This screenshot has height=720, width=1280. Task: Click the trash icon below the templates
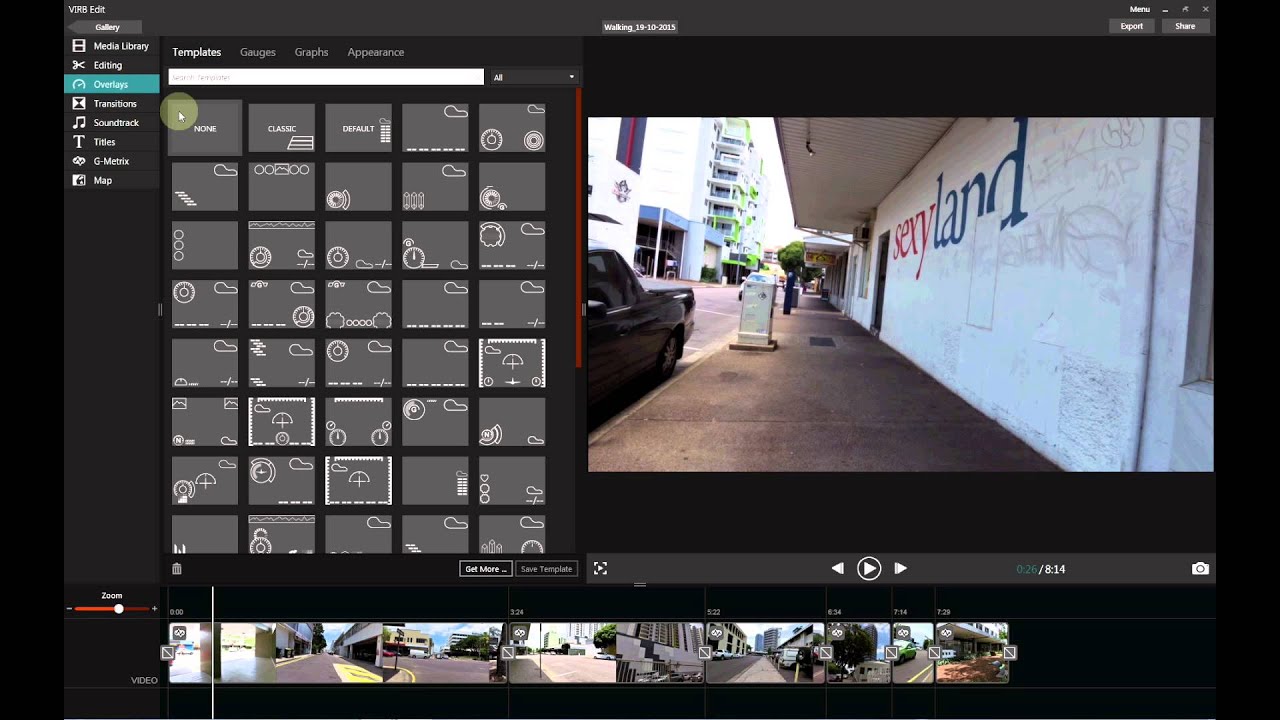pos(177,569)
